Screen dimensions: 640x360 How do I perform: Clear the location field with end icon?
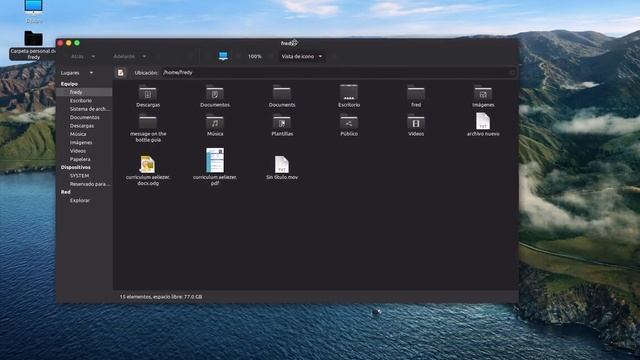pyautogui.click(x=512, y=73)
